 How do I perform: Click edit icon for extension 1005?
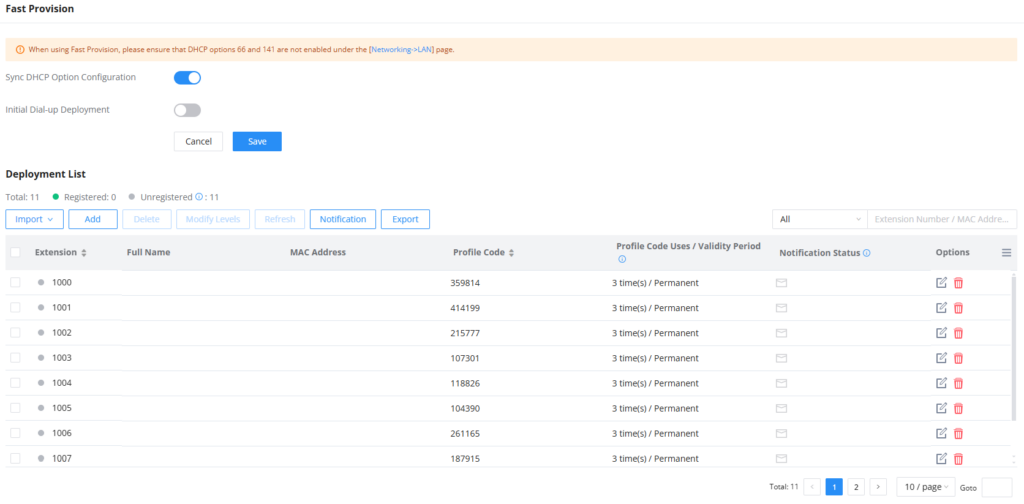(941, 408)
